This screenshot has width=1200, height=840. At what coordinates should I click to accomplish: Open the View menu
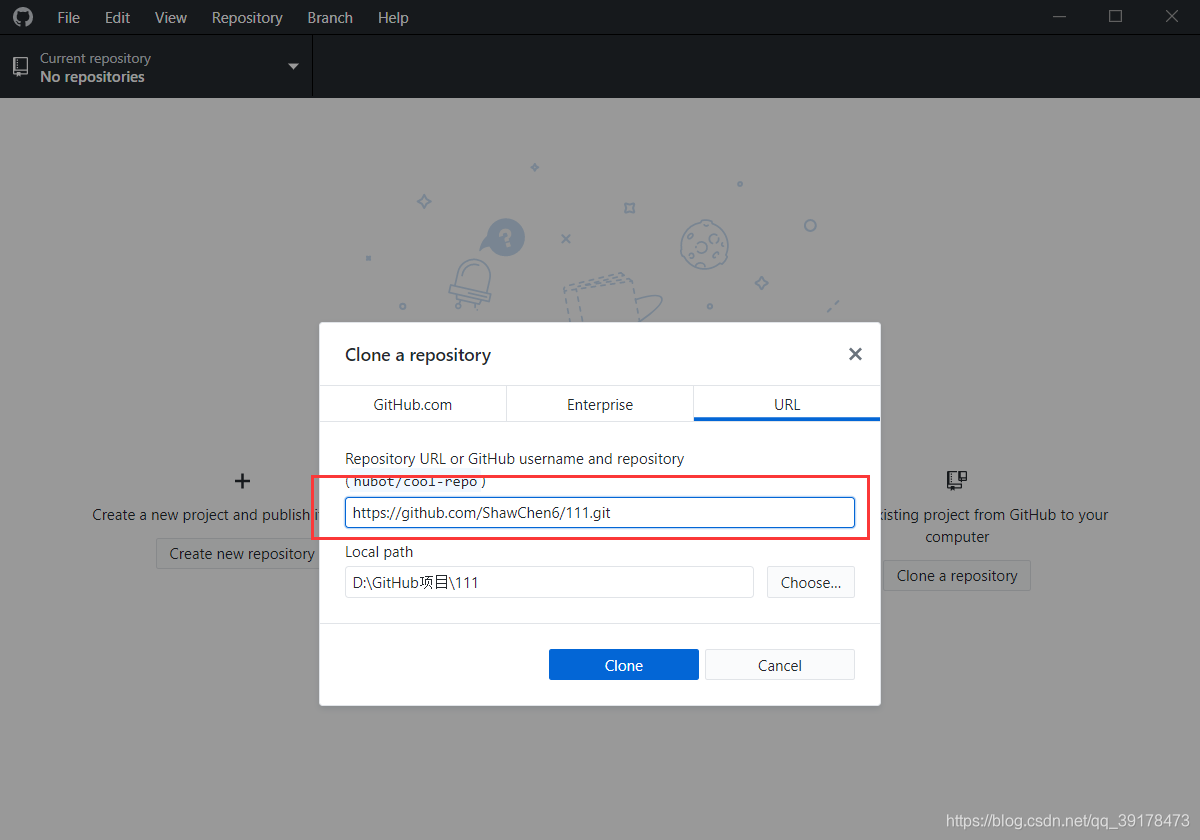[x=171, y=17]
